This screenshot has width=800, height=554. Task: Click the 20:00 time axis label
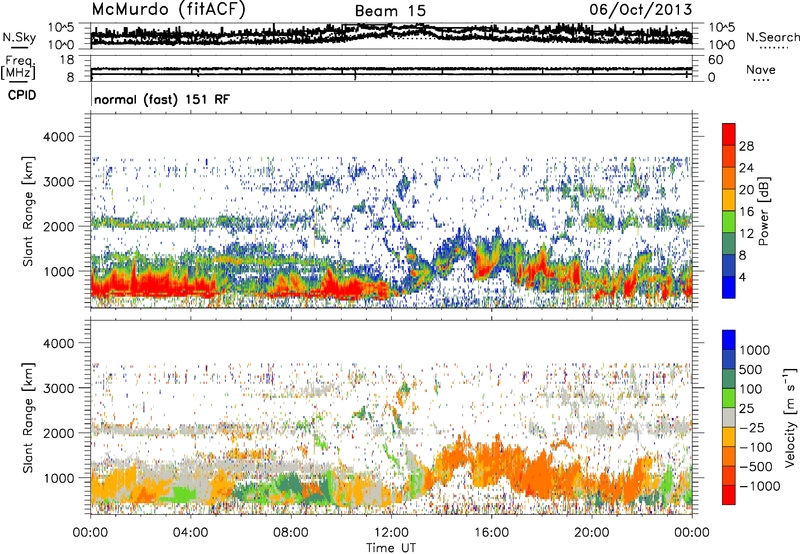[592, 533]
